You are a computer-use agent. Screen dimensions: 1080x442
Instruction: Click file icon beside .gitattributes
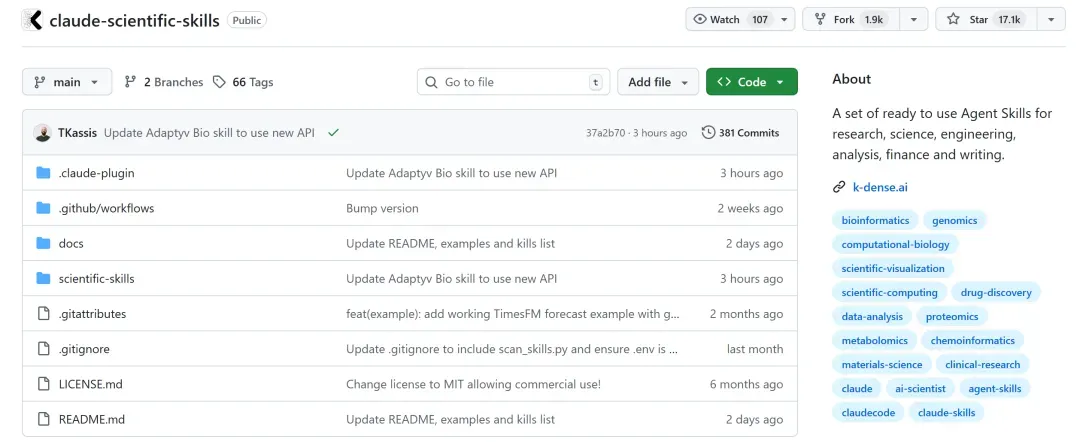pyautogui.click(x=43, y=314)
